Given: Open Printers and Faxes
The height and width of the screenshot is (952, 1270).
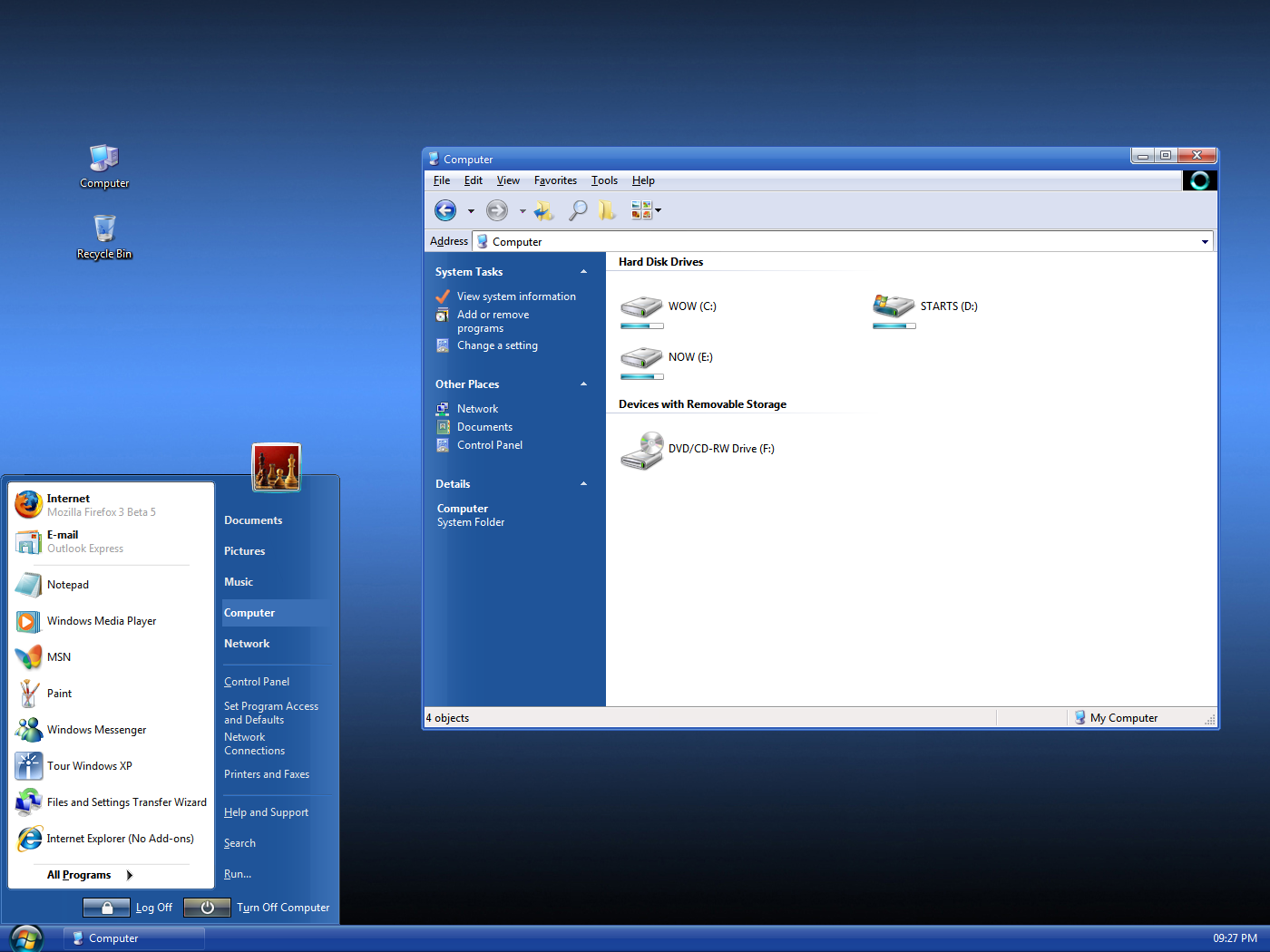Looking at the screenshot, I should click(x=267, y=774).
